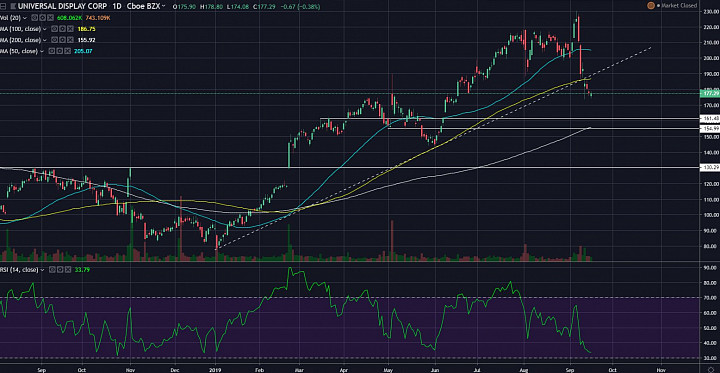Hide the RSI (14, close) indicator

pyautogui.click(x=52, y=270)
